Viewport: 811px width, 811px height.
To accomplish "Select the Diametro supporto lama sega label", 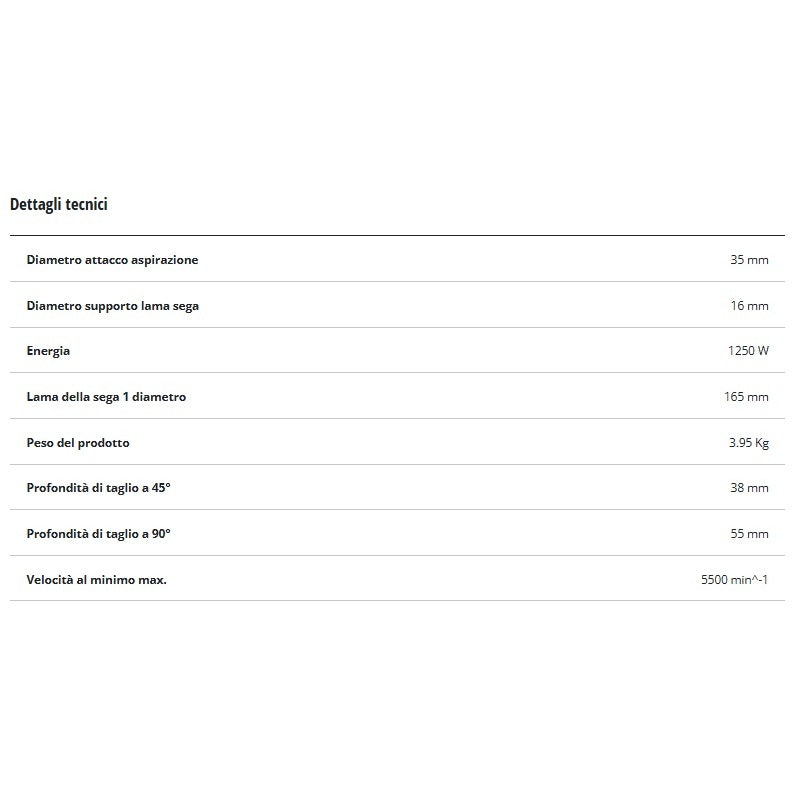I will [x=112, y=306].
